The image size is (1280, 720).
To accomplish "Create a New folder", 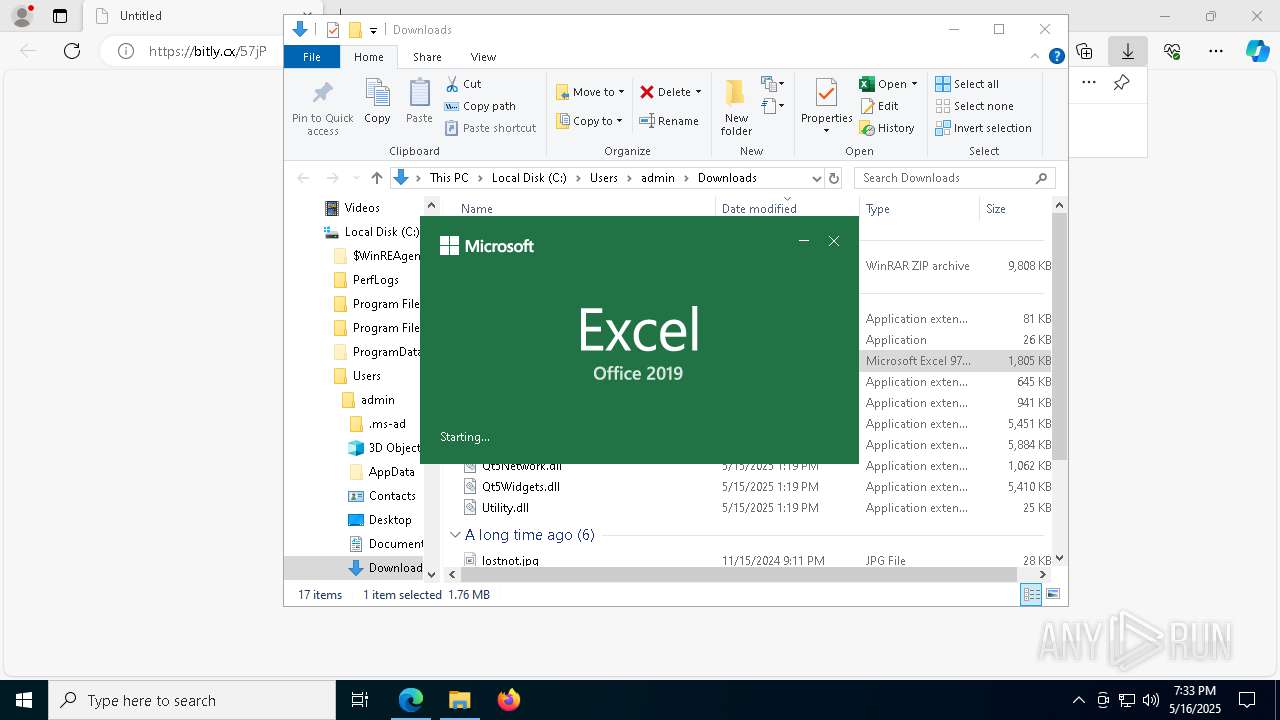I will [x=736, y=108].
